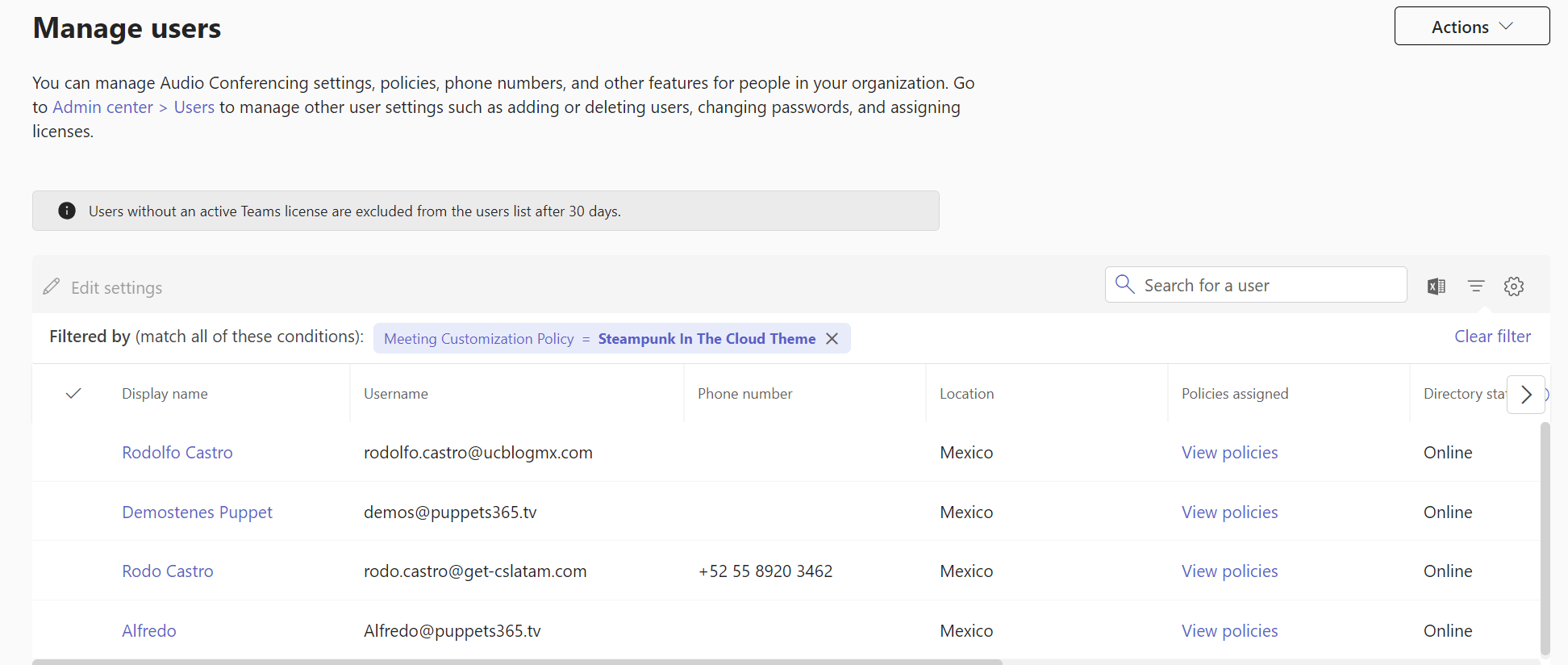Click the info icon in license banner
1568x665 pixels.
pyautogui.click(x=67, y=211)
